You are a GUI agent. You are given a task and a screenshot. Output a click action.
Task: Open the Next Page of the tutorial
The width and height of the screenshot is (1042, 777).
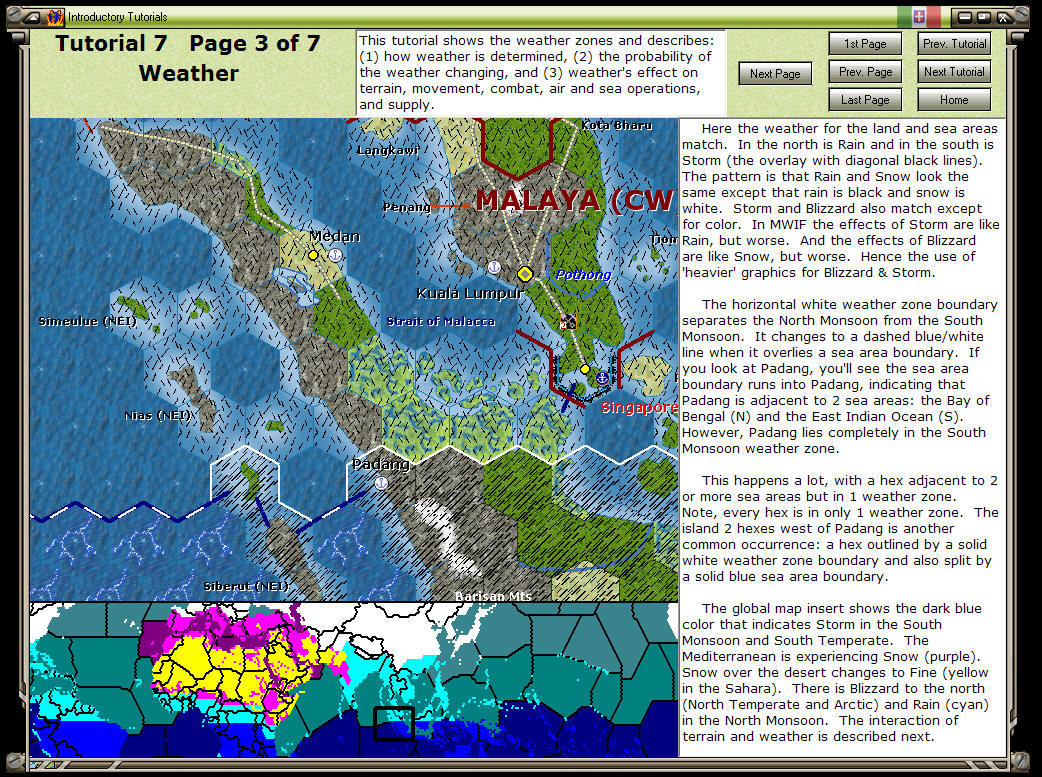point(774,73)
